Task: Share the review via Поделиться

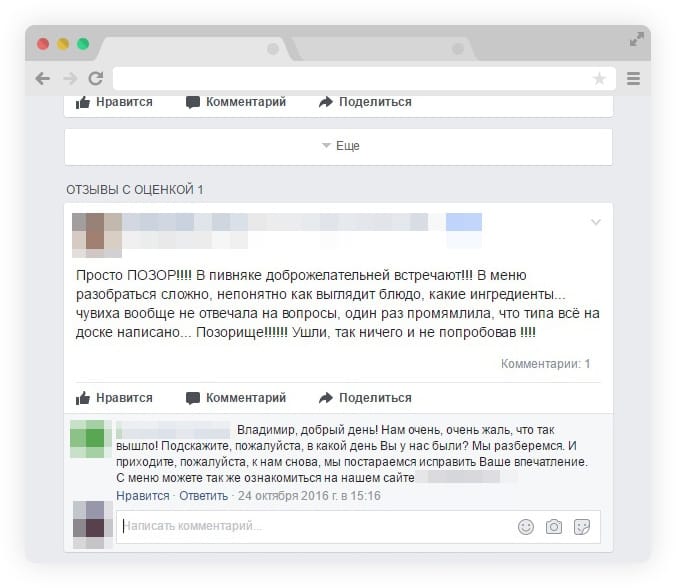Action: click(365, 398)
